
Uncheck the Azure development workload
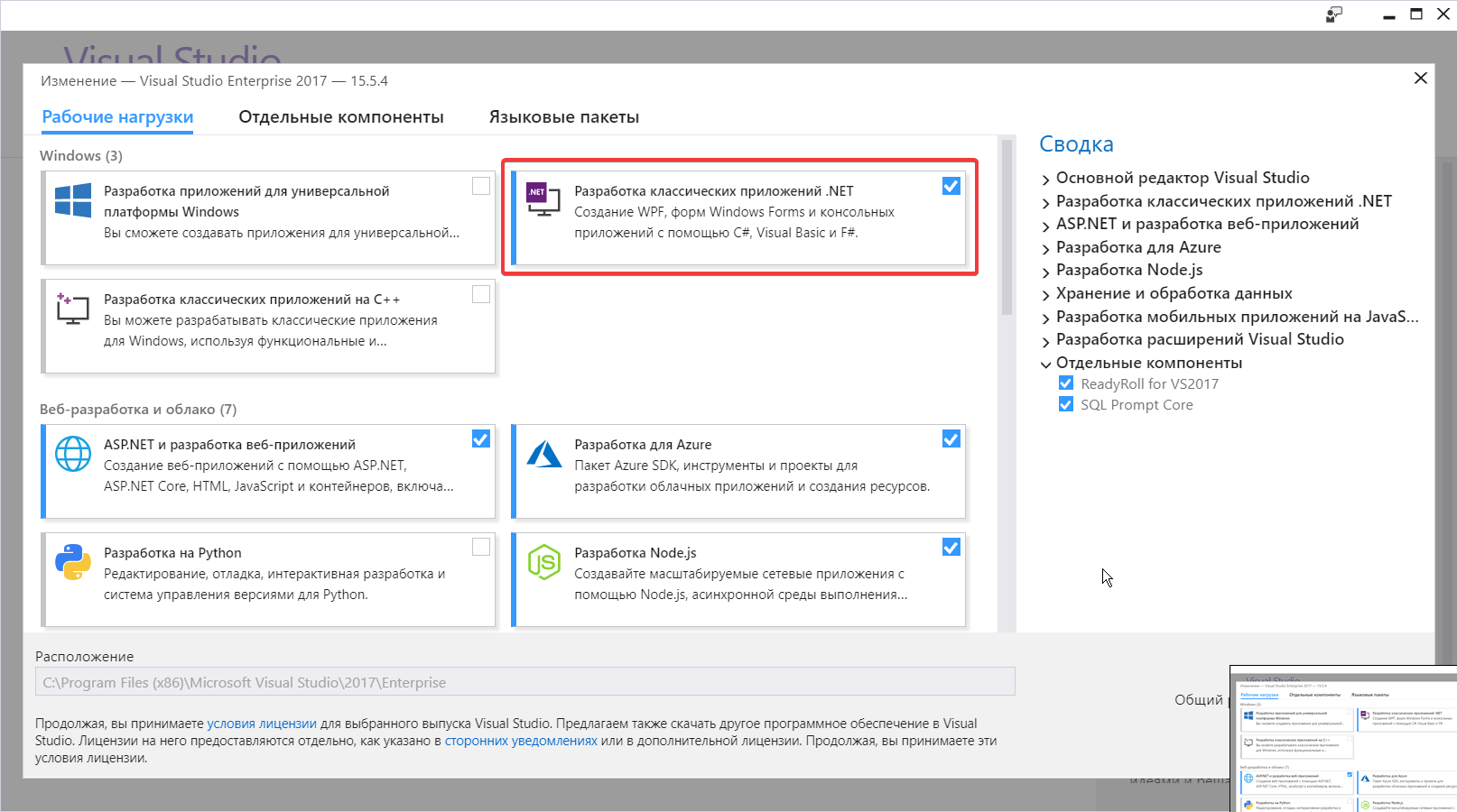point(951,439)
